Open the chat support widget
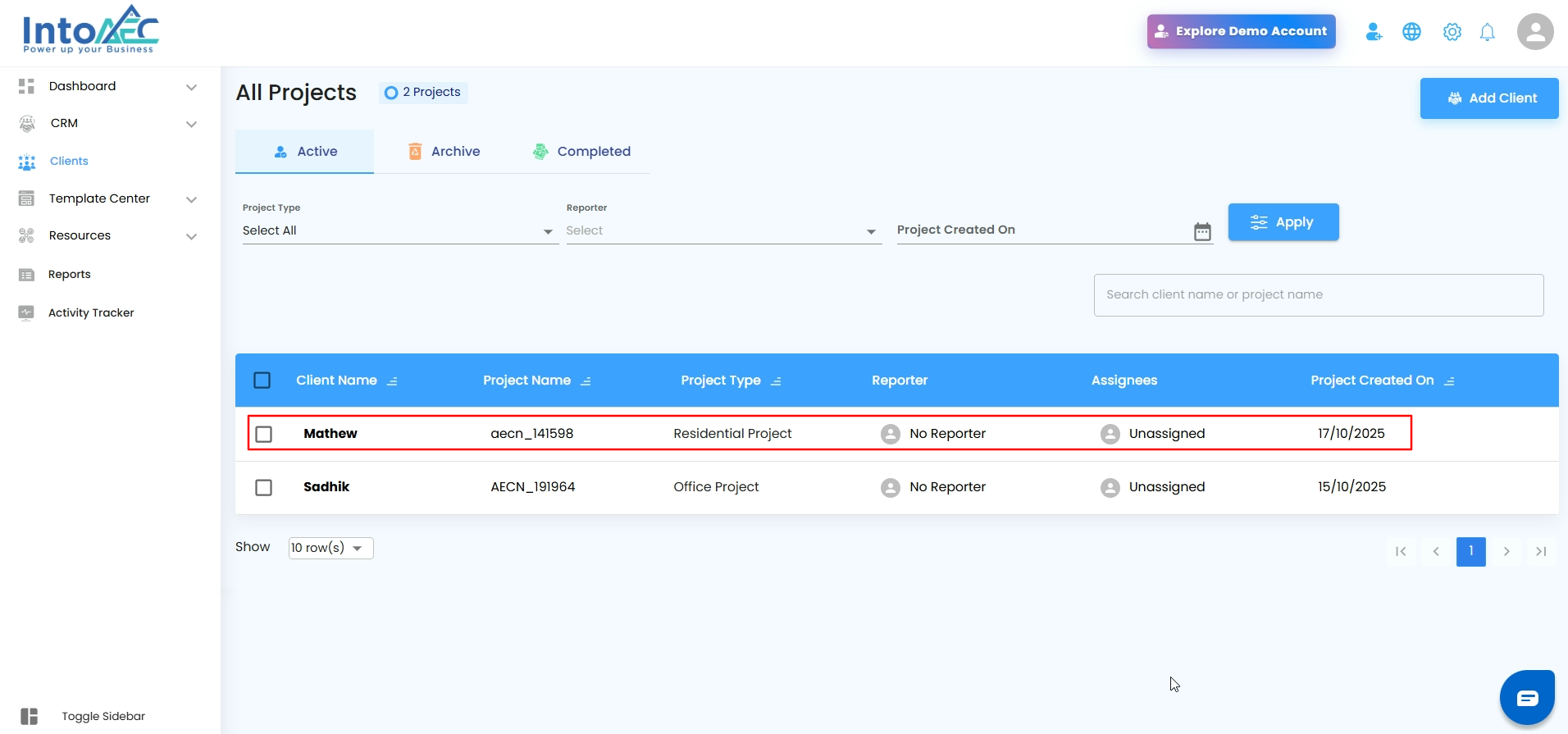 1527,698
